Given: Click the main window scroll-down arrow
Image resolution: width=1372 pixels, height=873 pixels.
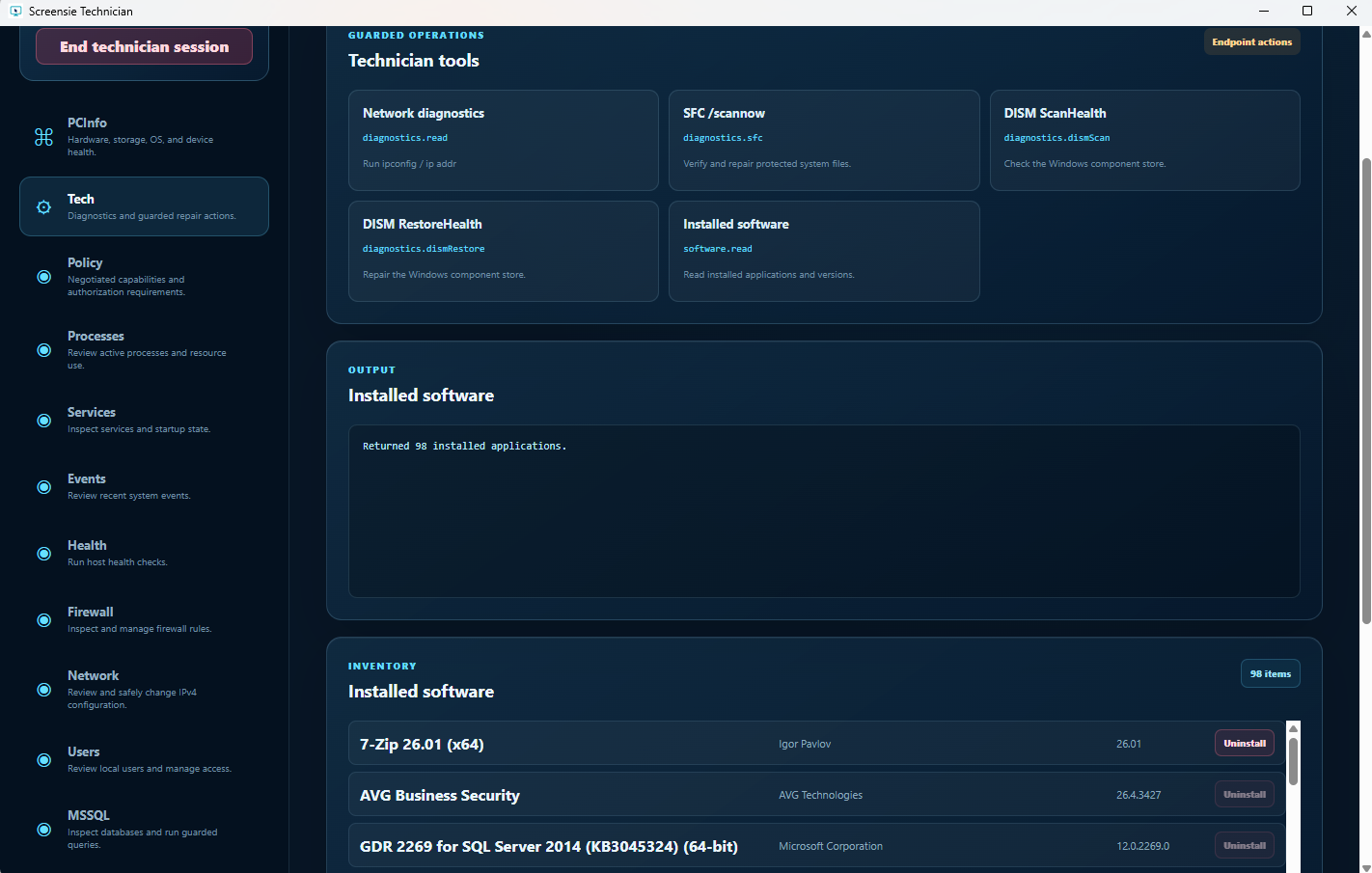Looking at the screenshot, I should (x=1365, y=867).
